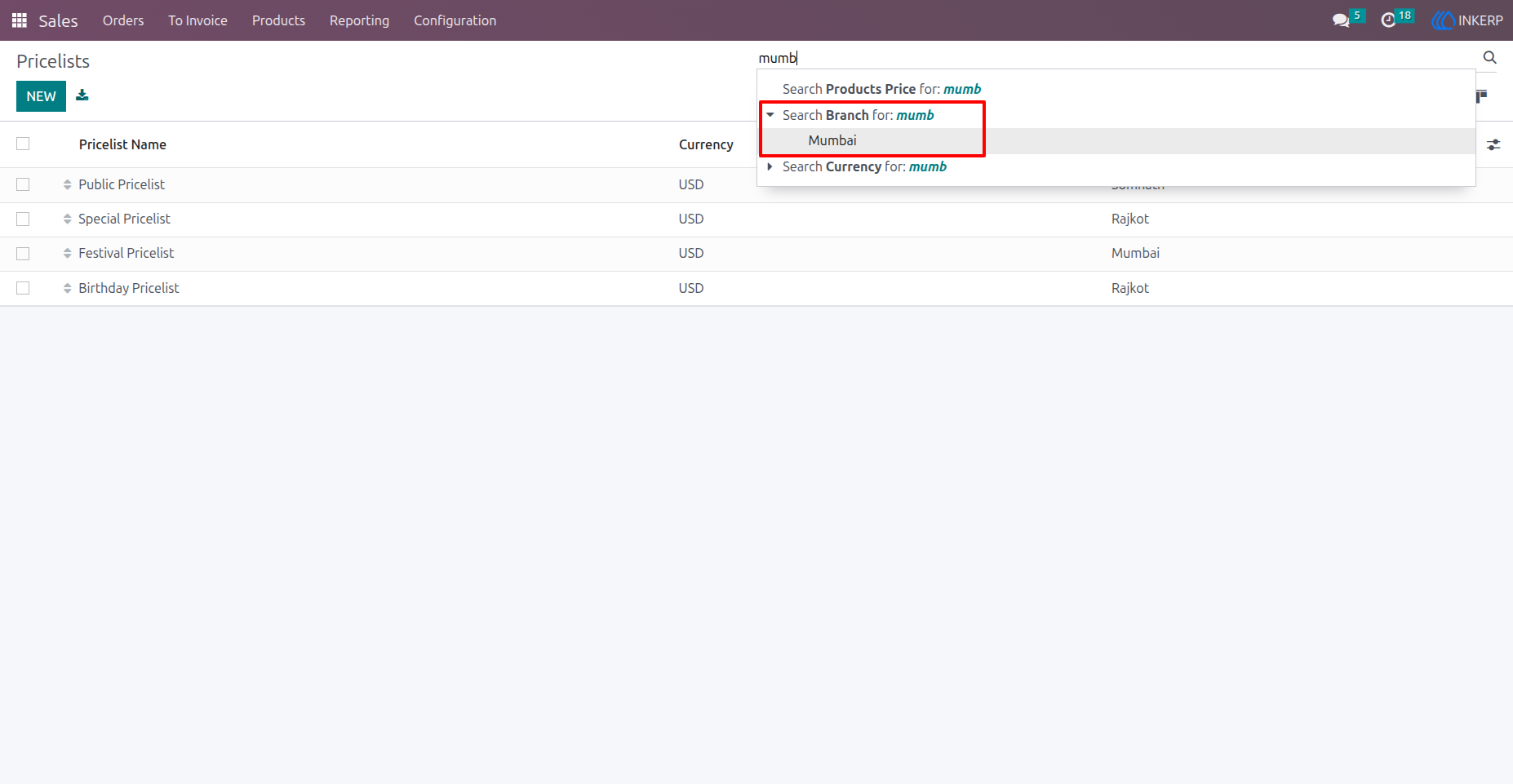Click the drag handle of Public Pricelist
Image resolution: width=1513 pixels, height=784 pixels.
pyautogui.click(x=67, y=184)
